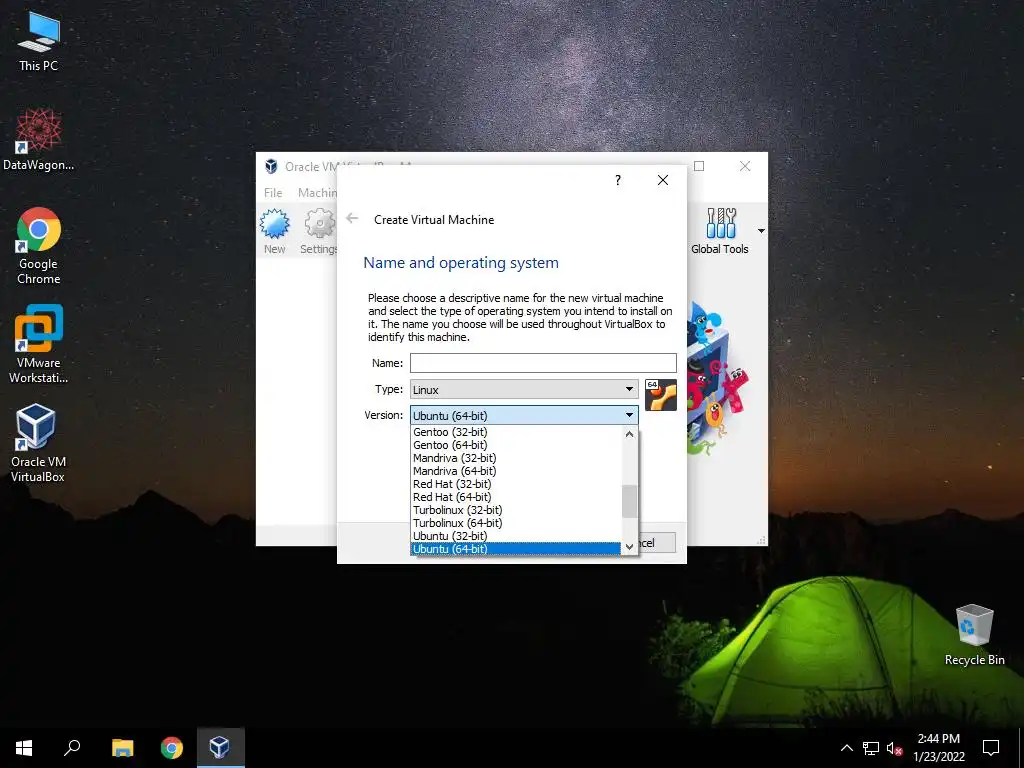Click the version list scrollbar thumb
The image size is (1024, 768).
pos(630,501)
